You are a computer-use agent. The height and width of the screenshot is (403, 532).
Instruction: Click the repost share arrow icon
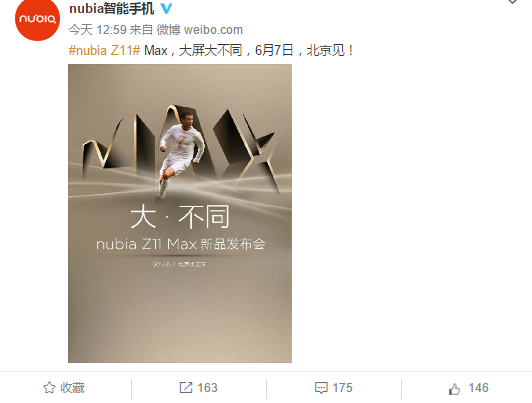(186, 388)
